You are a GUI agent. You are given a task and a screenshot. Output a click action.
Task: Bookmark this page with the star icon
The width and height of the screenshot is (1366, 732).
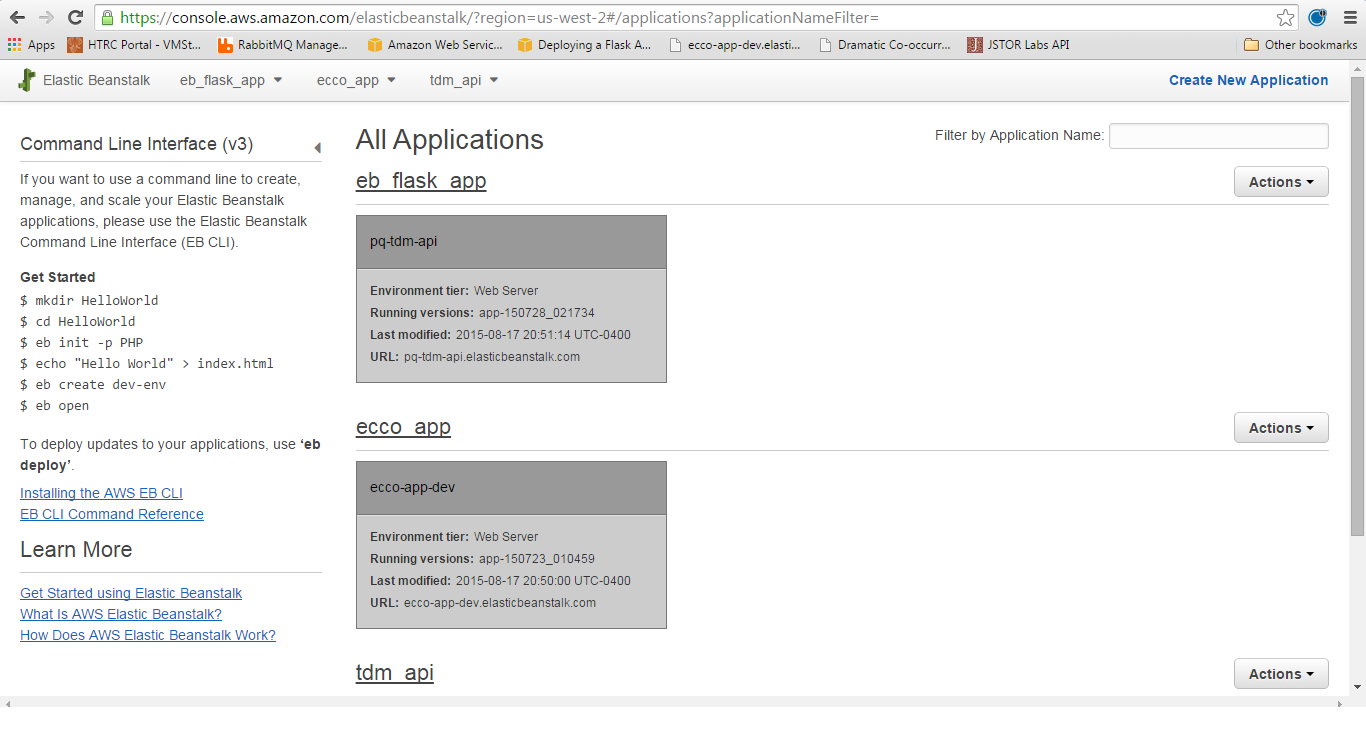click(x=1285, y=18)
